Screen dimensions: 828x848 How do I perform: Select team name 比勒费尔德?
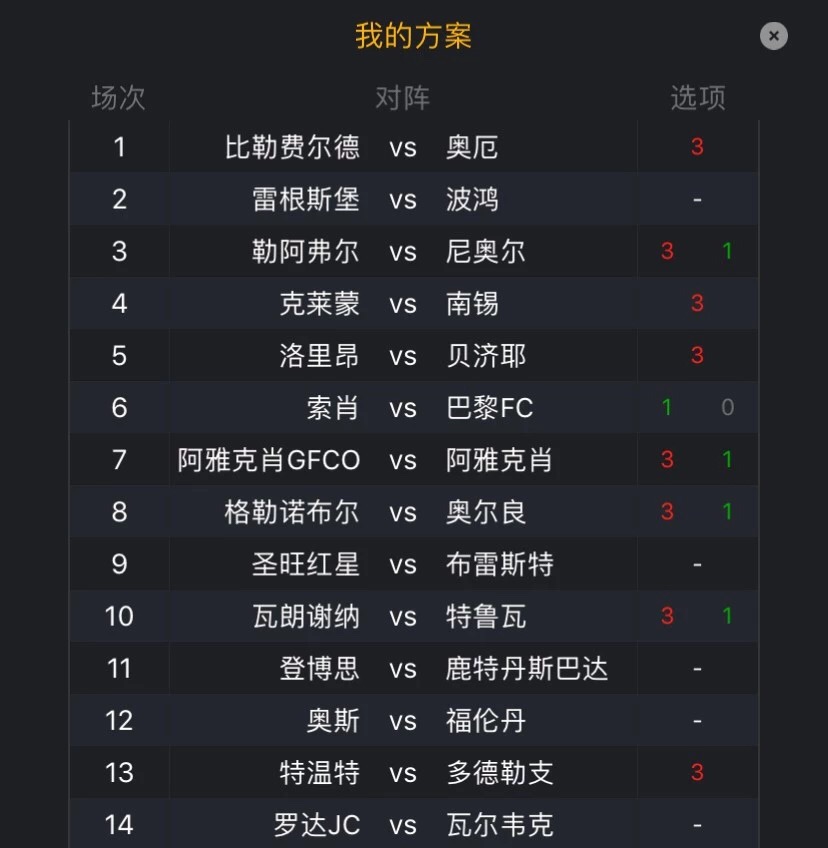(x=292, y=147)
